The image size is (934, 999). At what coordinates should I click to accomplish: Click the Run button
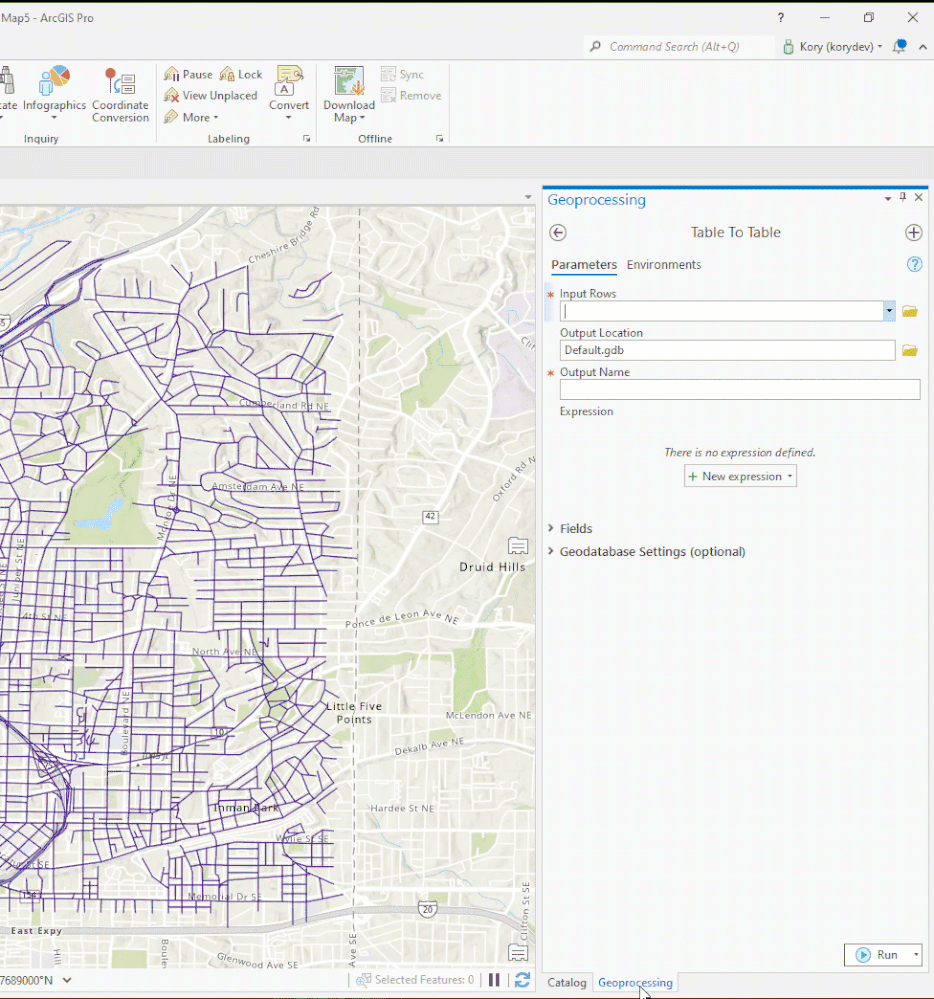877,954
